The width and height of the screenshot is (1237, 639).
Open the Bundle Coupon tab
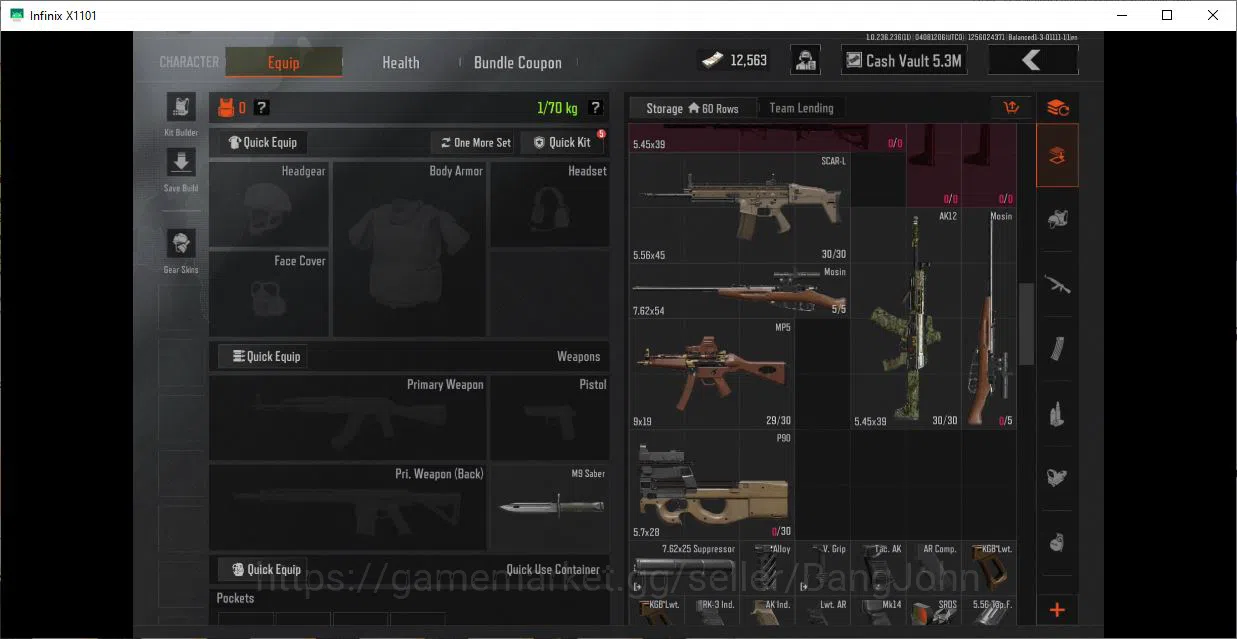tap(518, 62)
